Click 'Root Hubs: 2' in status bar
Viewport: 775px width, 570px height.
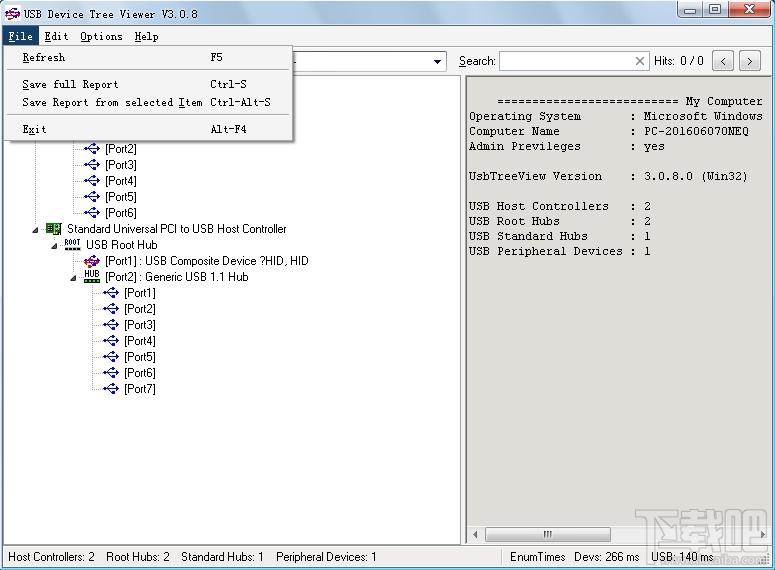[x=138, y=557]
